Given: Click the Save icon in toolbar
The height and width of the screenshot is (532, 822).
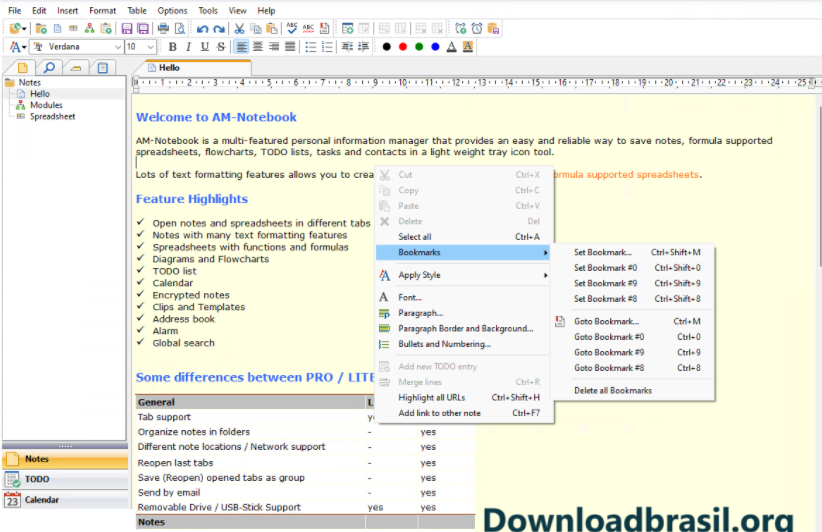Looking at the screenshot, I should 127,29.
